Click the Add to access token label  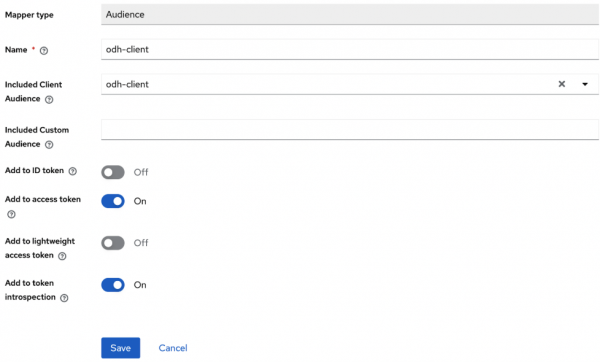point(42,199)
